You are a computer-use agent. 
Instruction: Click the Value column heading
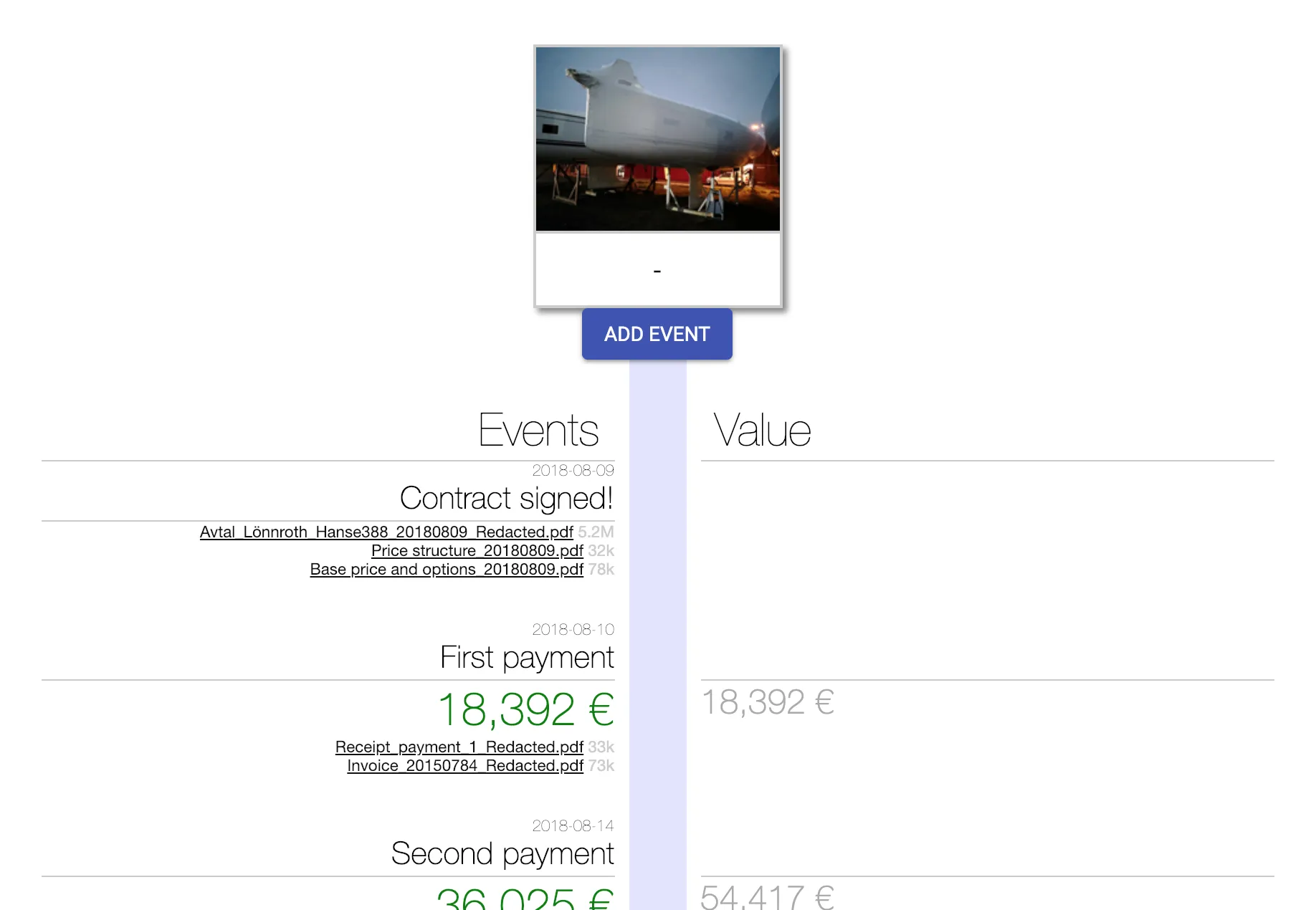762,431
